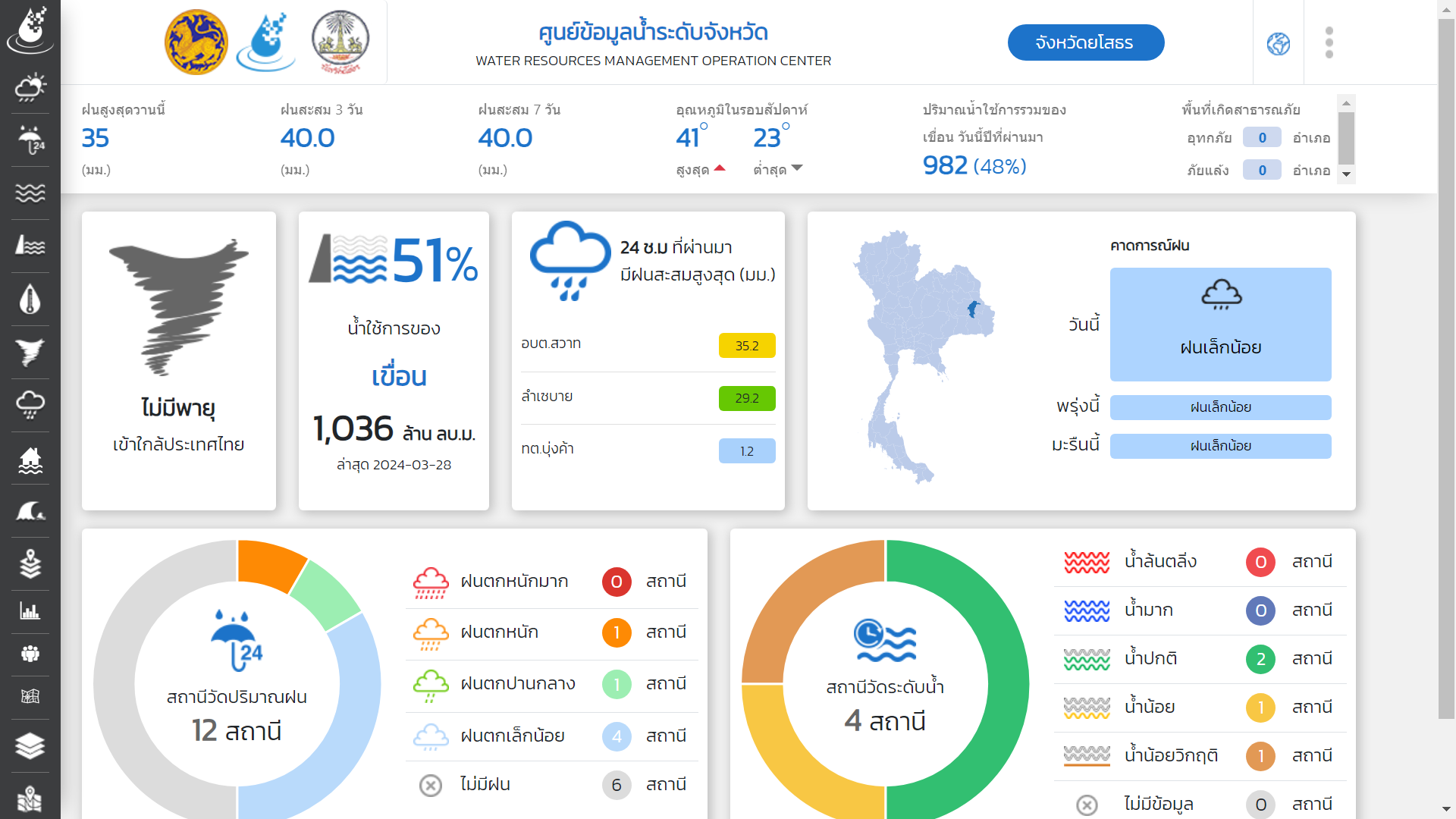The image size is (1456, 819).
Task: Click the up arrow of disaster panel scrollbar
Action: tap(1346, 103)
